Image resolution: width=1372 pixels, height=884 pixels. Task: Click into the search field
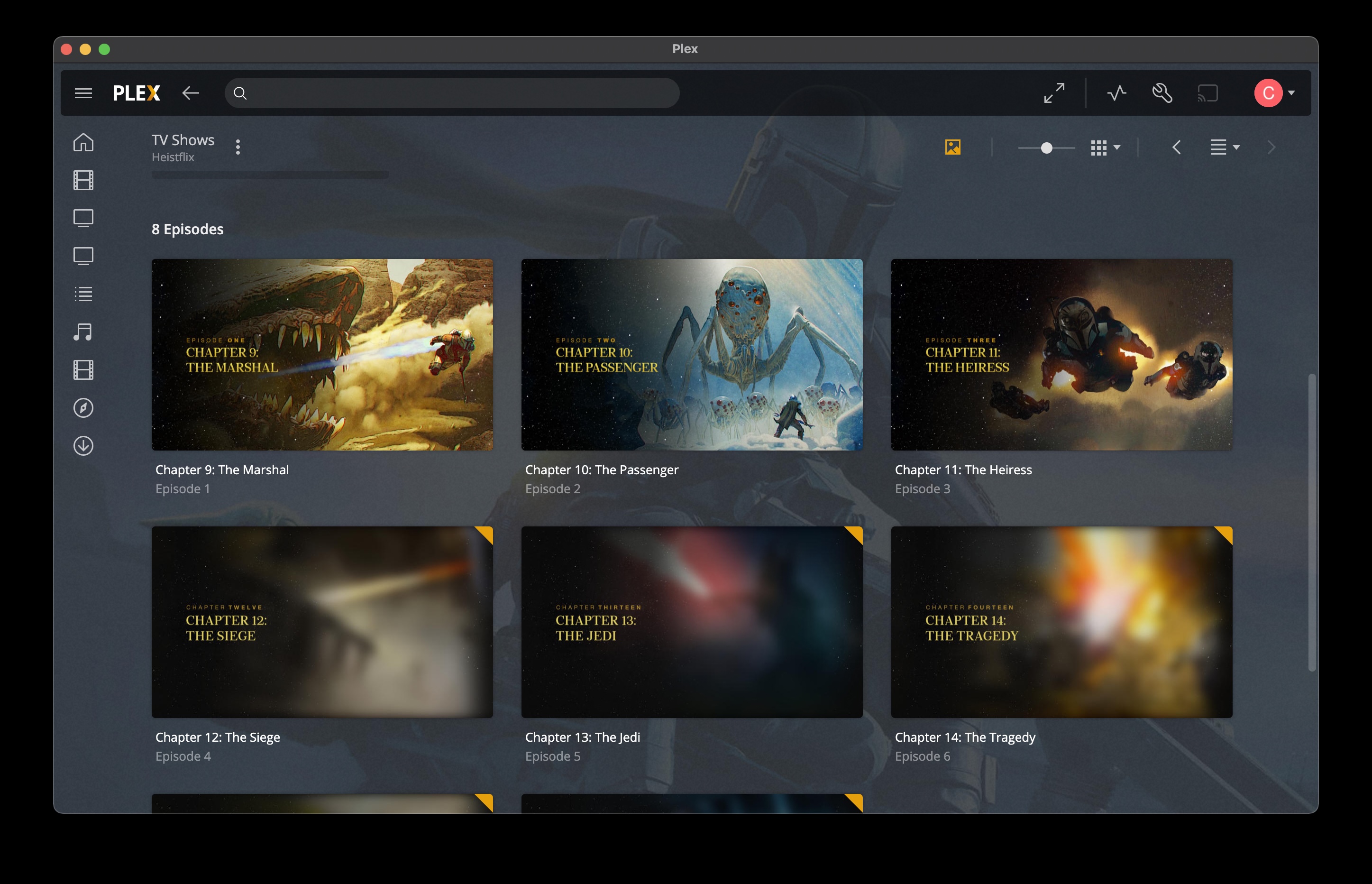452,93
